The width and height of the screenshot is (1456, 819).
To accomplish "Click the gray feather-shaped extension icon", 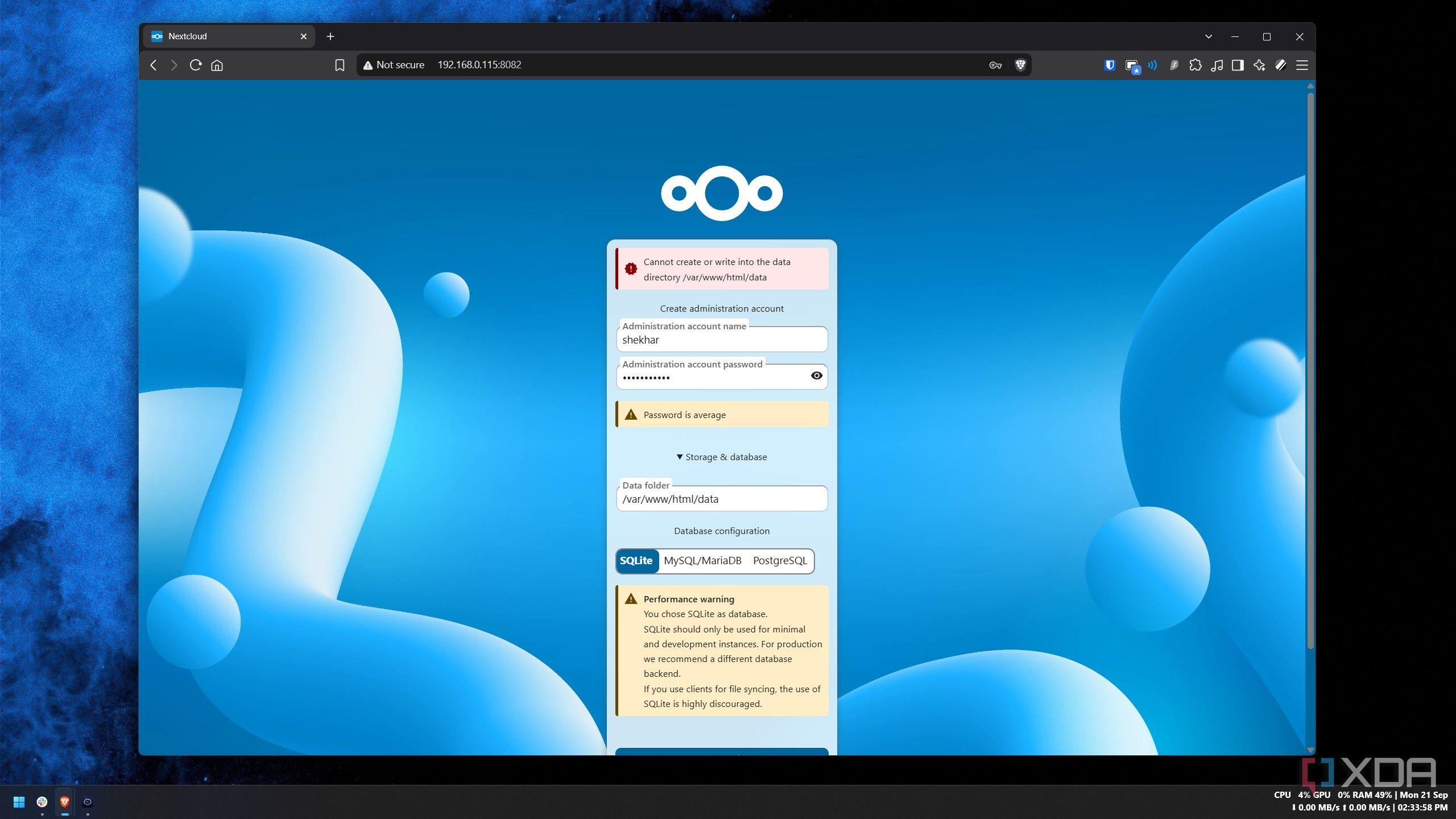I will tap(1174, 65).
